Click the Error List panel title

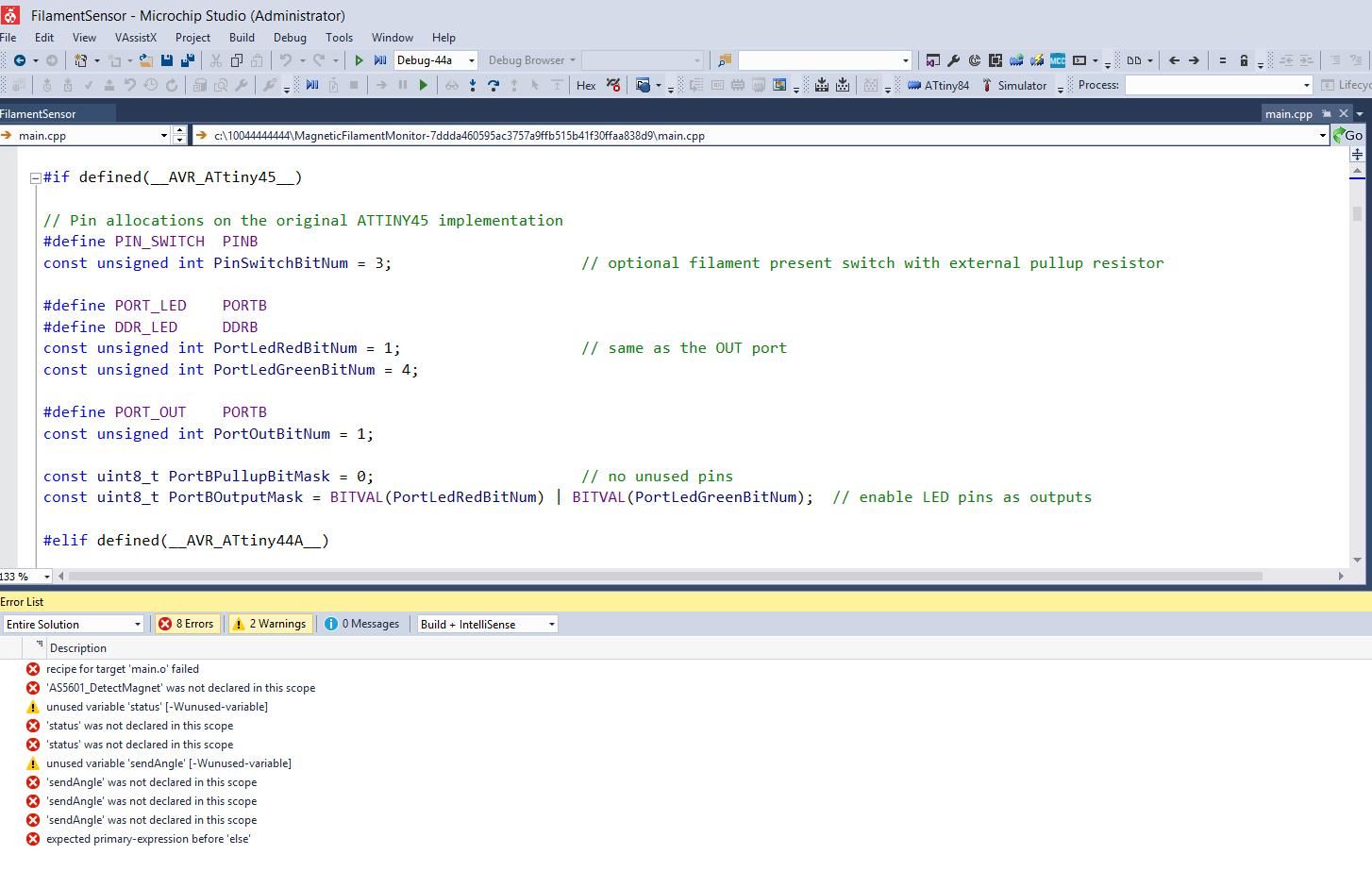pos(22,601)
